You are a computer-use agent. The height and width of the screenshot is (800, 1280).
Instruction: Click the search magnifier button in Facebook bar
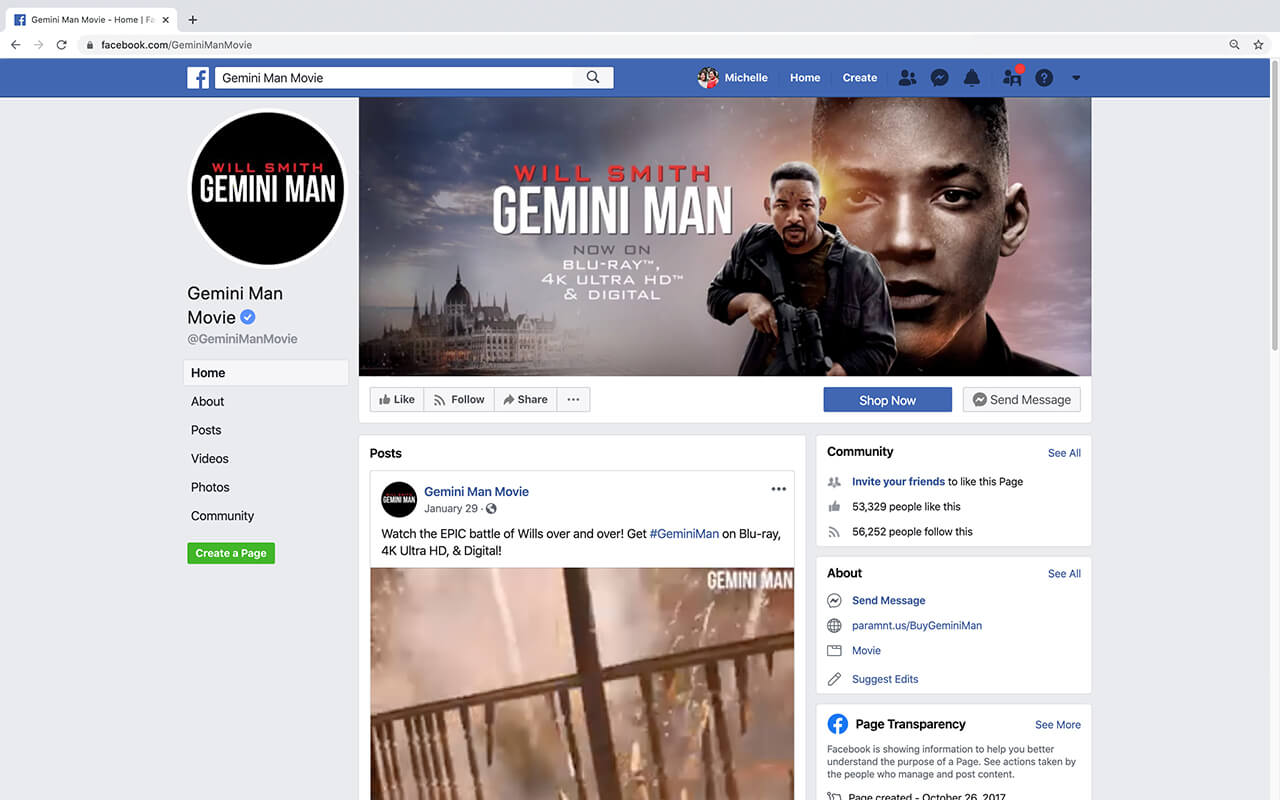tap(593, 77)
